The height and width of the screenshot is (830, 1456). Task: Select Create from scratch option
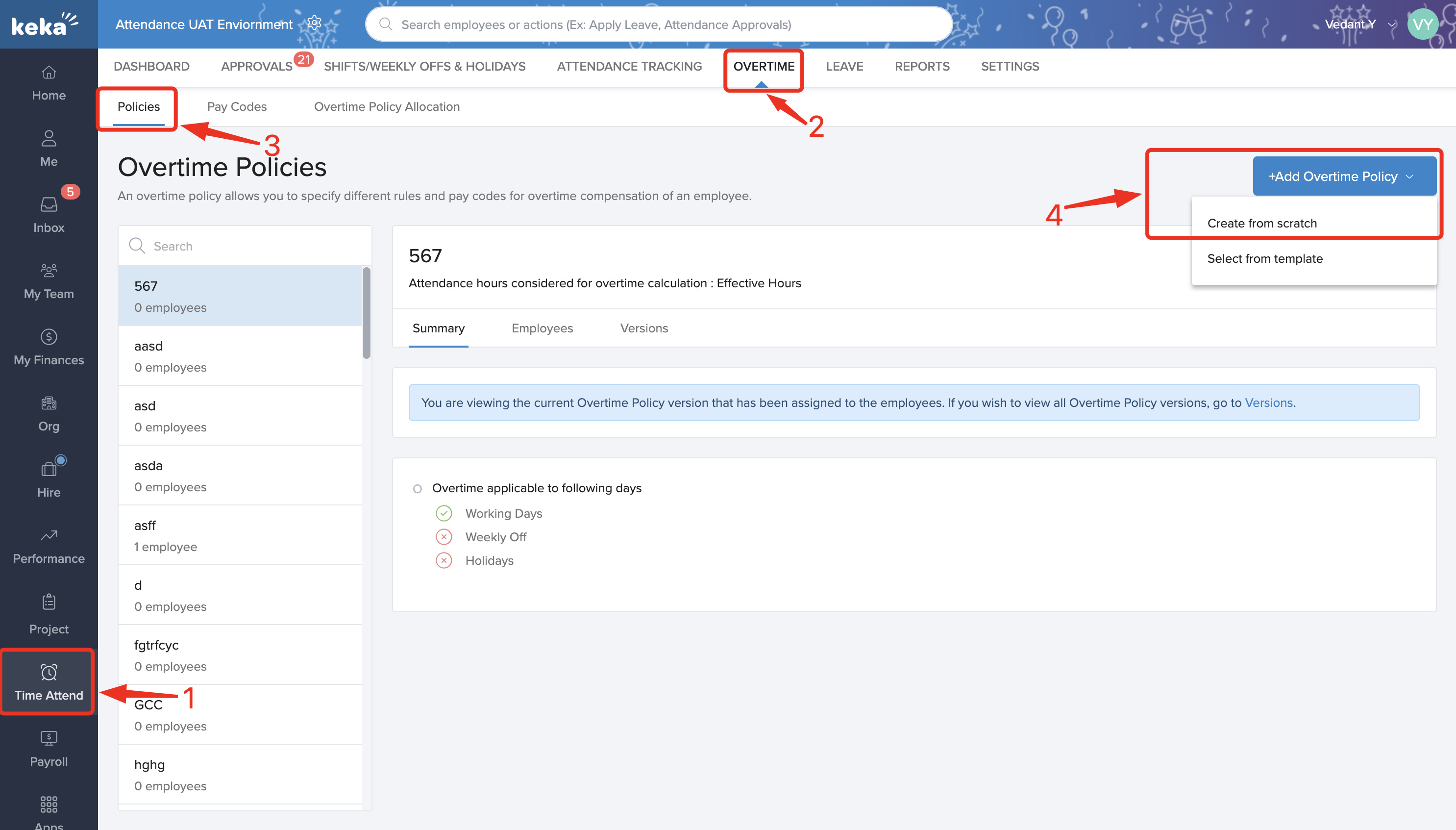click(x=1261, y=224)
